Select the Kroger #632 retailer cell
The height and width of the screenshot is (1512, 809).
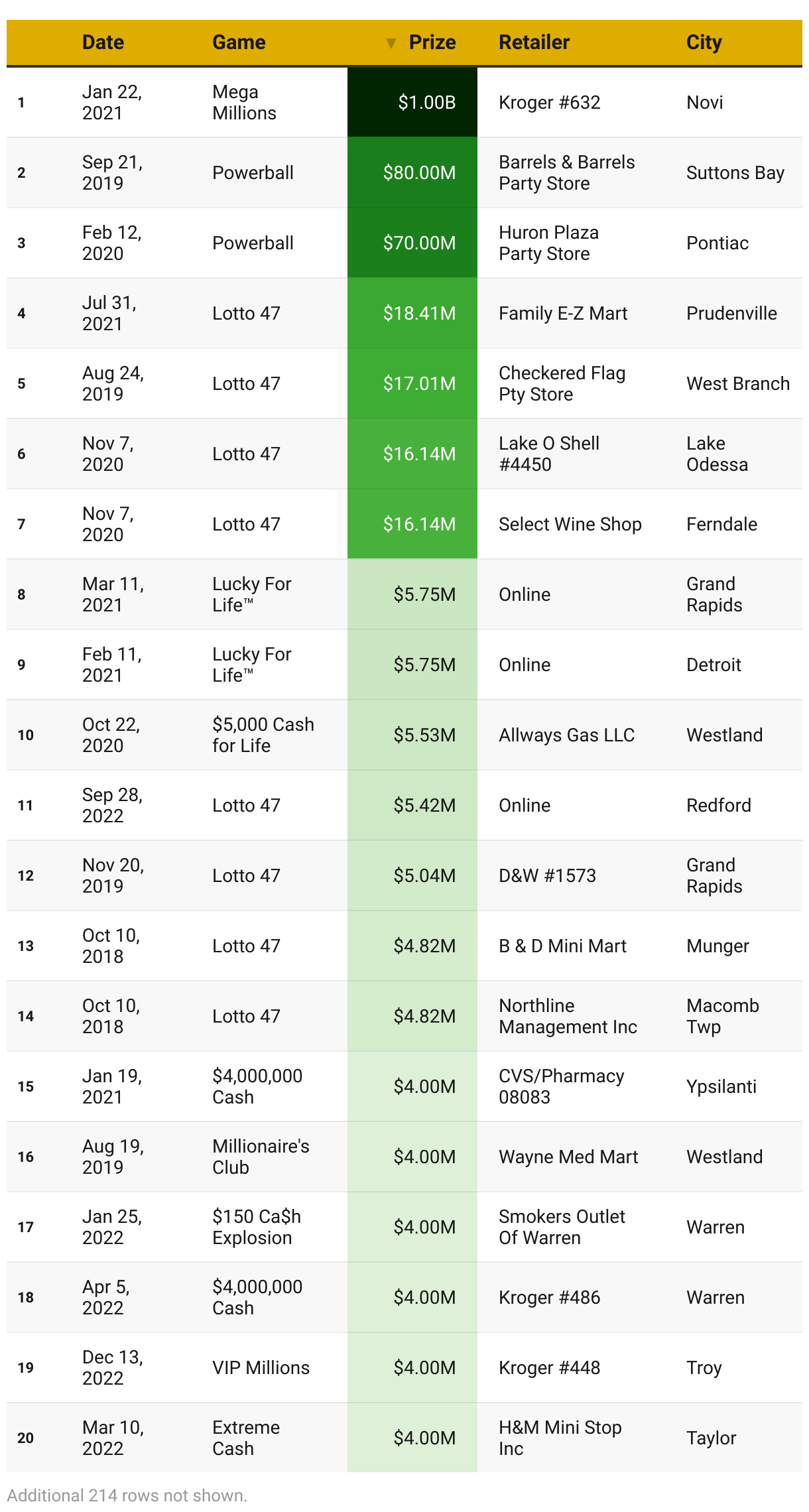click(x=549, y=103)
